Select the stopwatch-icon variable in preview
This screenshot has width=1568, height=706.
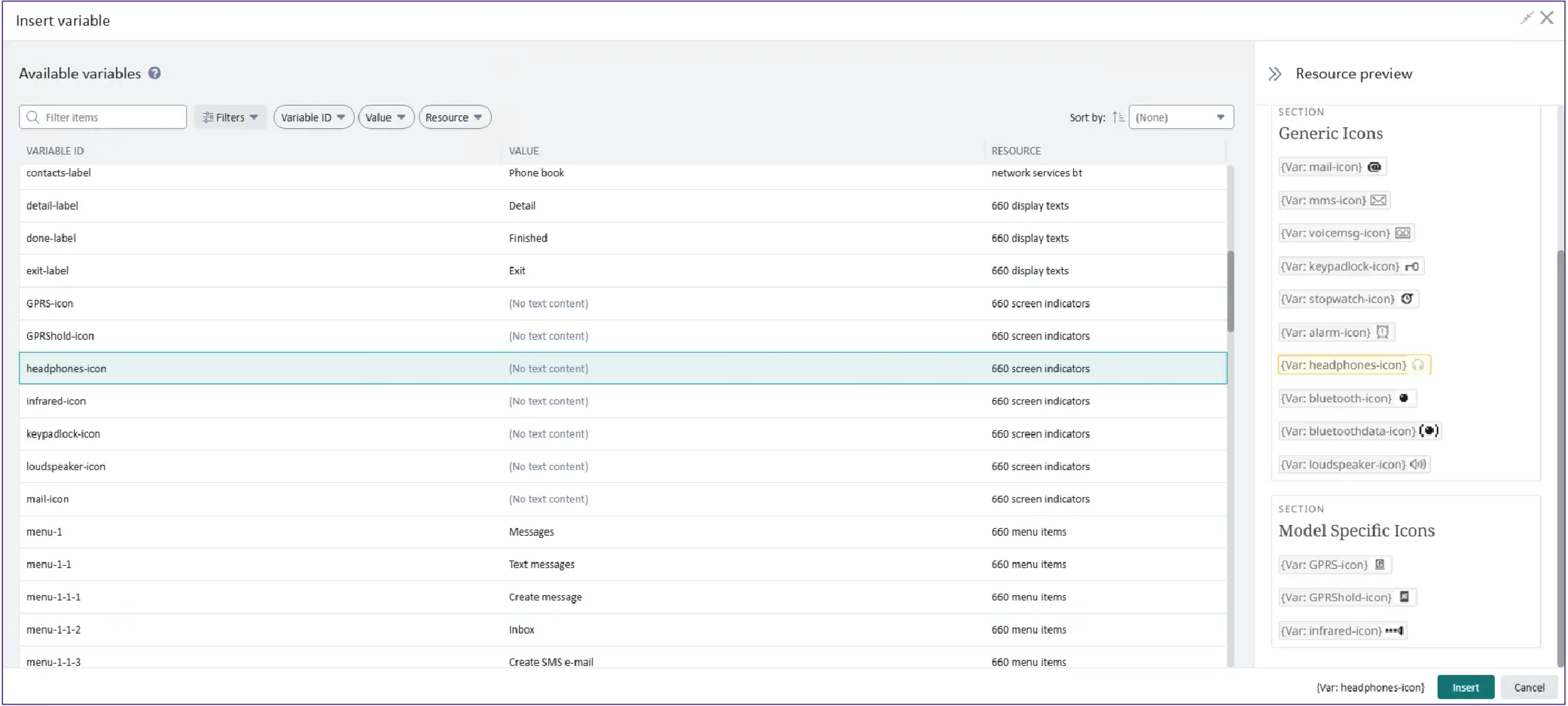point(1347,299)
